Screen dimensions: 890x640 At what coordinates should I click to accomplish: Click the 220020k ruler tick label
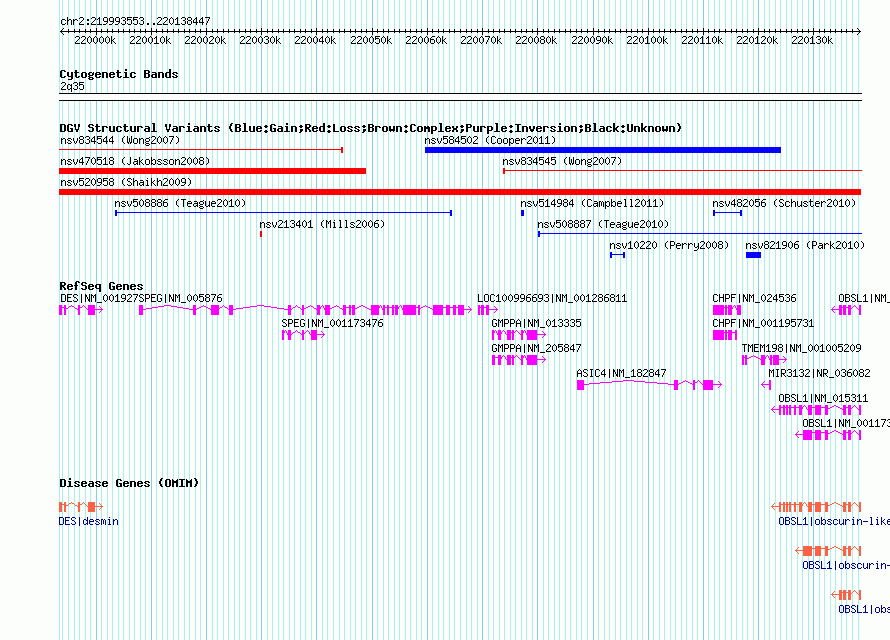205,40
